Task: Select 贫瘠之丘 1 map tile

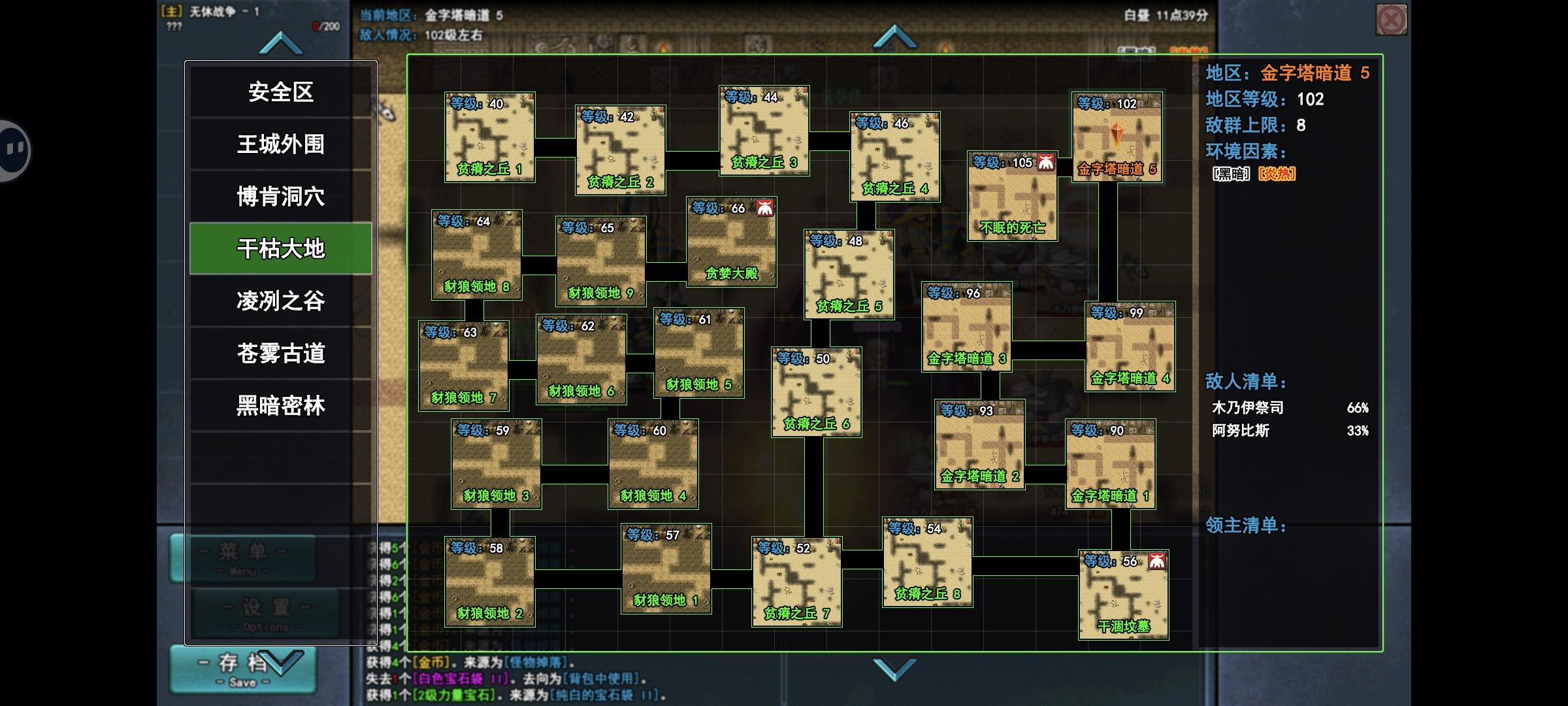Action: pos(489,137)
